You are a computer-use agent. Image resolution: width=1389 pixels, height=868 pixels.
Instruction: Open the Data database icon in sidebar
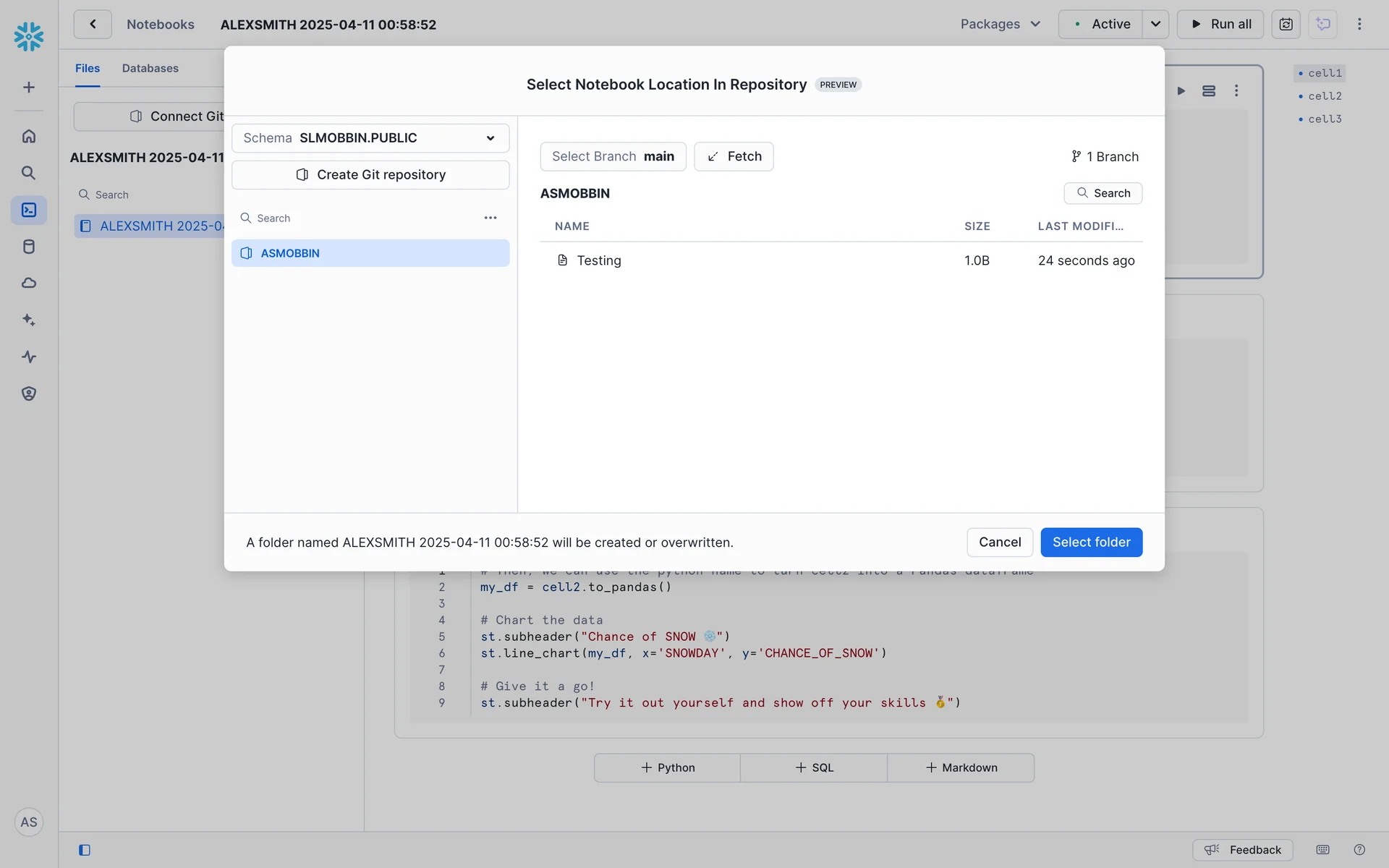(29, 247)
